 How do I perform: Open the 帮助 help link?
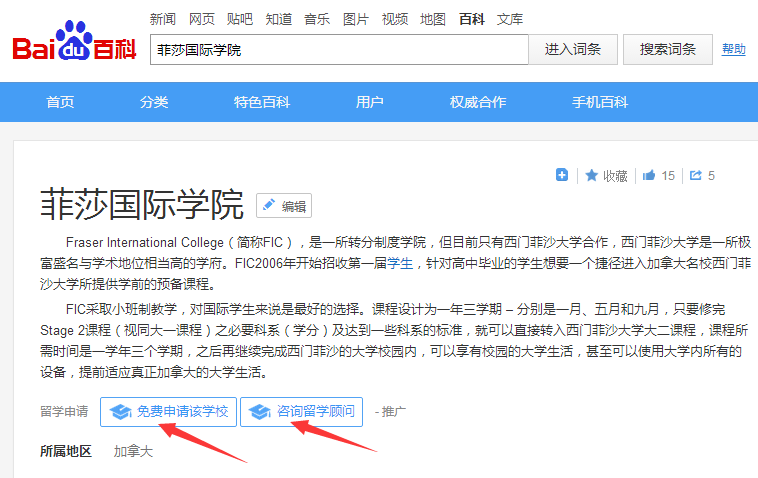coord(733,49)
